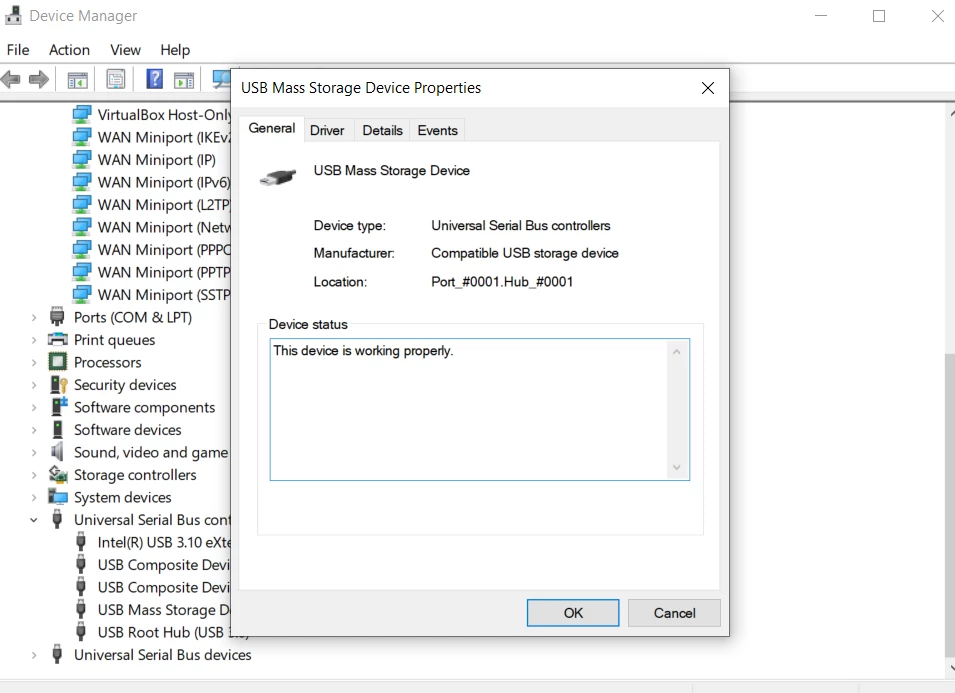Click the blue question mark Help toolbar icon
Viewport: 955px width, 693px height.
point(155,79)
